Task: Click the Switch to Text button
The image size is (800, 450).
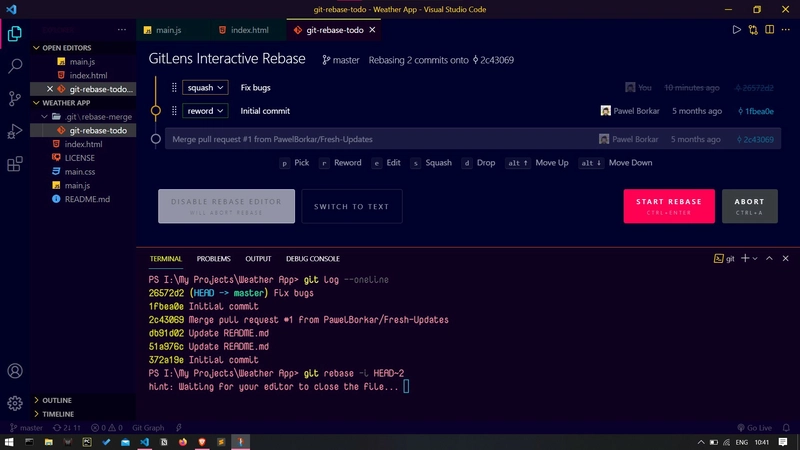Action: point(352,206)
